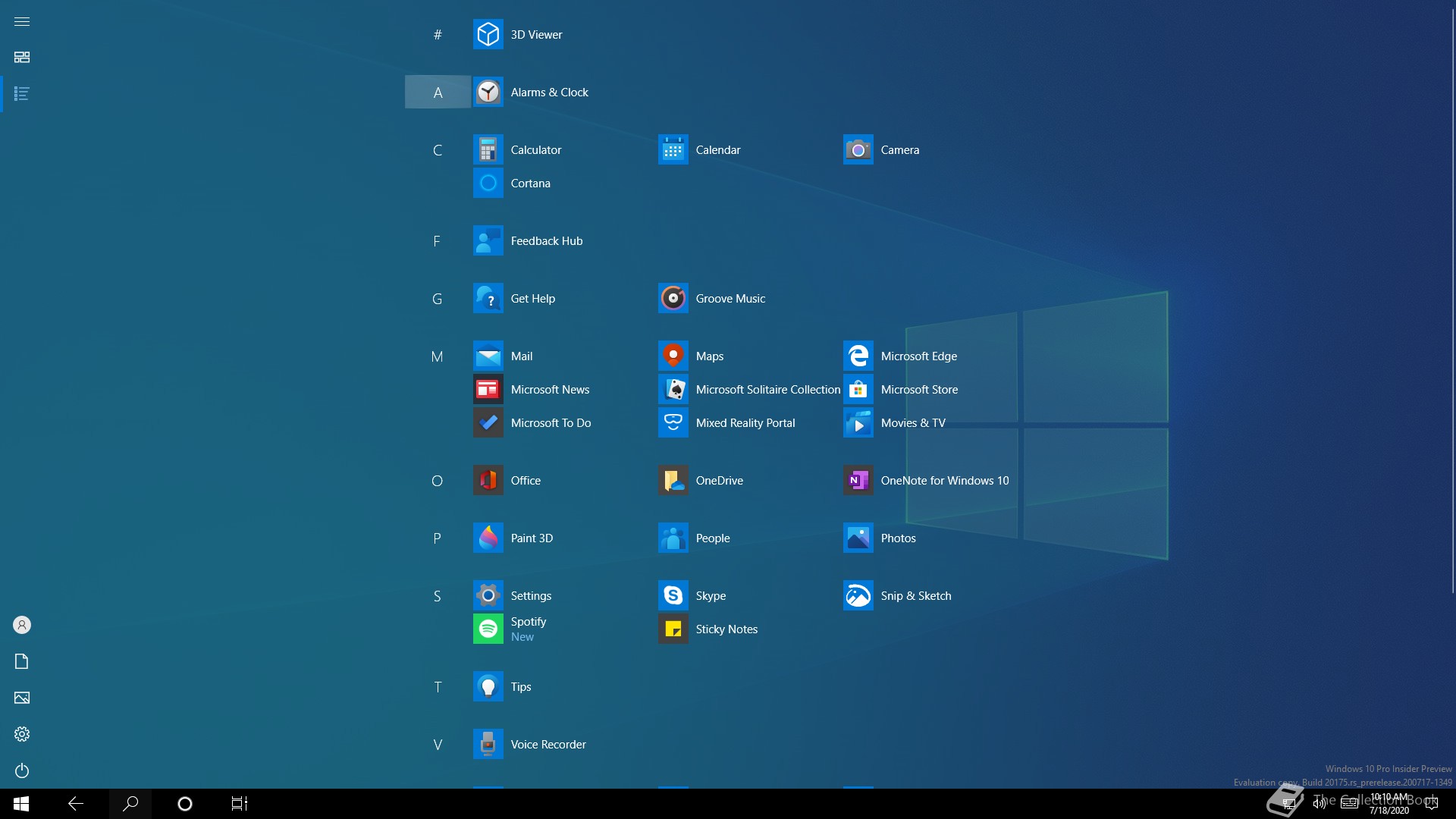Open Task View on taskbar

click(x=240, y=804)
